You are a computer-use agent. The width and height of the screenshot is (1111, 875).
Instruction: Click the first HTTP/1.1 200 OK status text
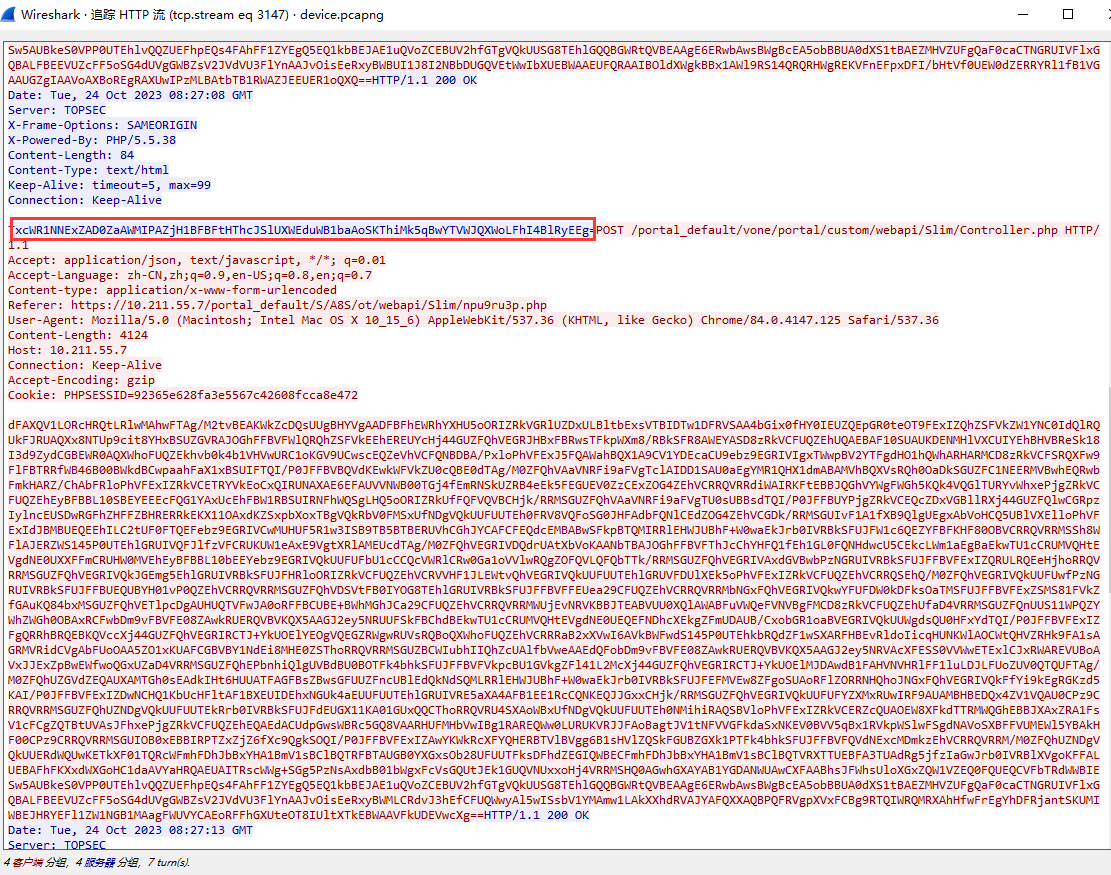(424, 80)
